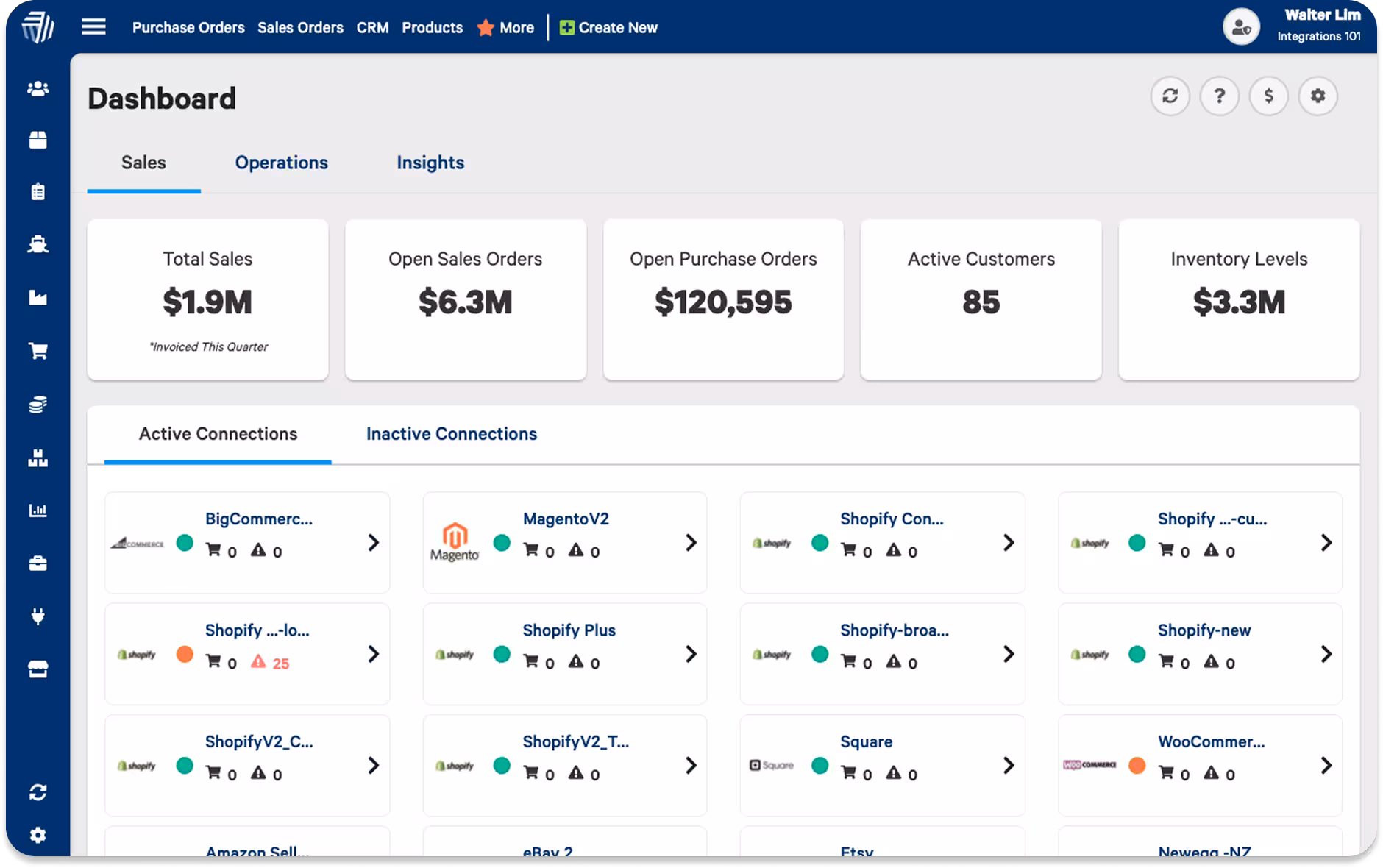1383x868 pixels.
Task: Open the factory sidebar icon
Action: click(38, 297)
